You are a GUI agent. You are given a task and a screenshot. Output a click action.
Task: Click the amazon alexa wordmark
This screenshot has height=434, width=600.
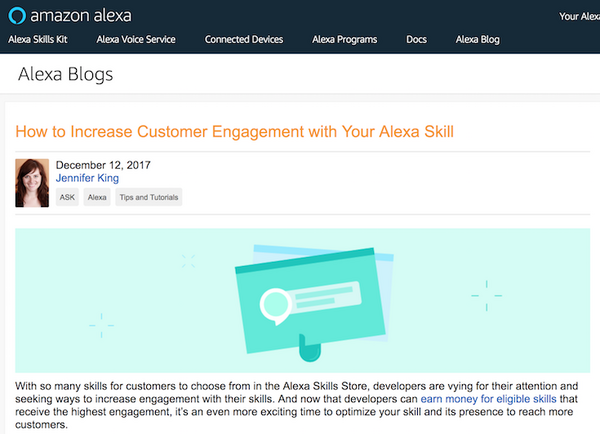pyautogui.click(x=81, y=16)
